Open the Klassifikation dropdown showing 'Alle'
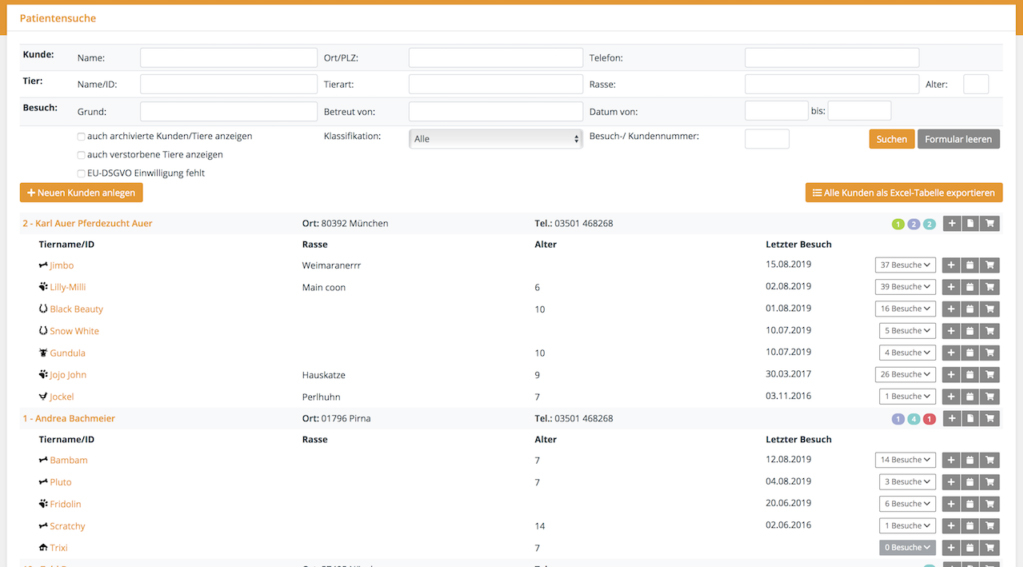The width and height of the screenshot is (1023, 568). (495, 139)
